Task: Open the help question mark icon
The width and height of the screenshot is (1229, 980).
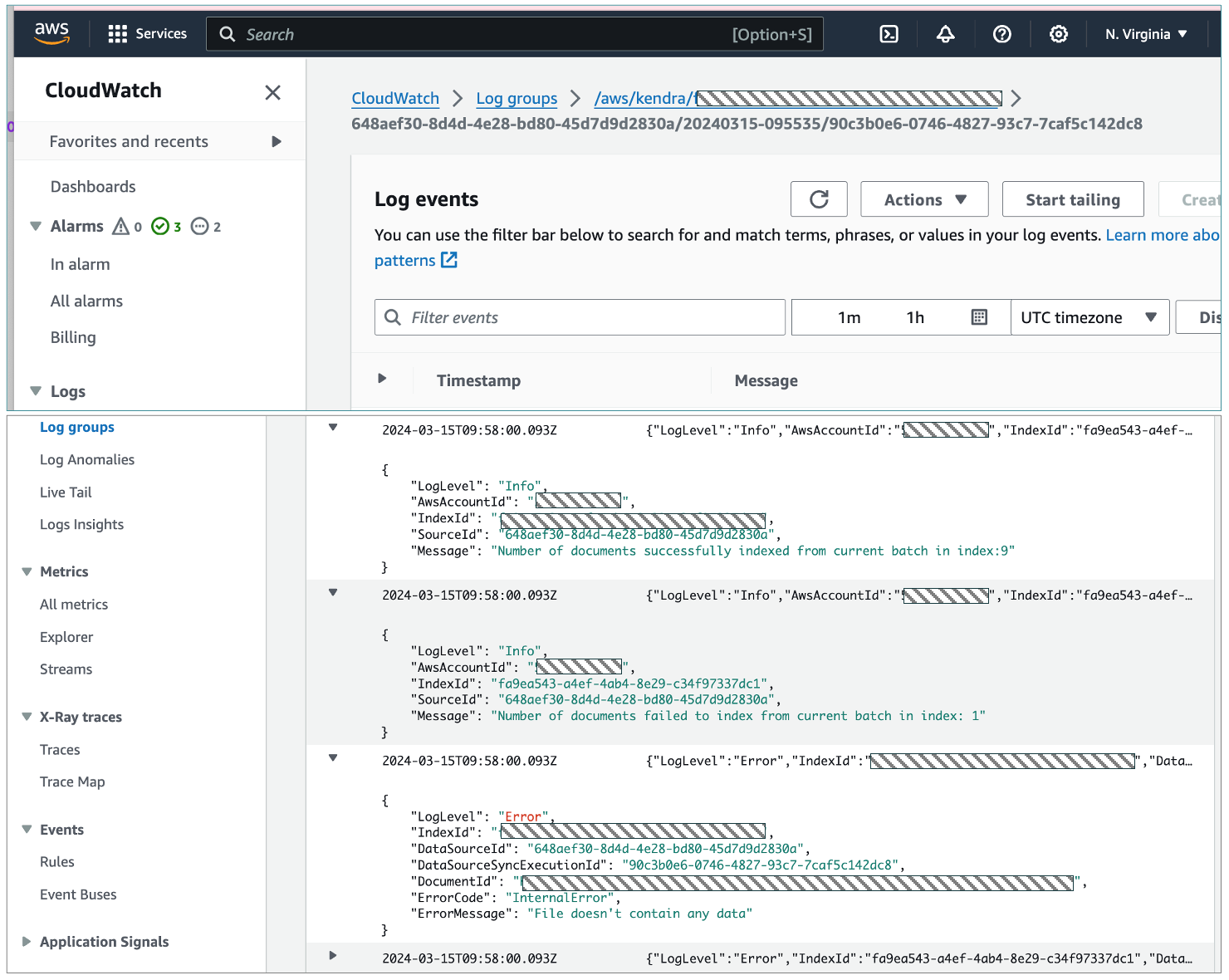Action: [x=1001, y=34]
